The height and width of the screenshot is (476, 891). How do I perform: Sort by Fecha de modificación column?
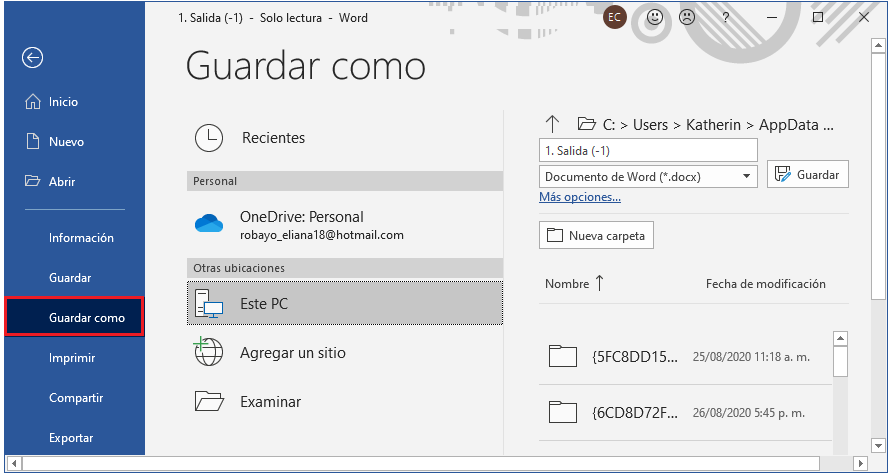(765, 283)
